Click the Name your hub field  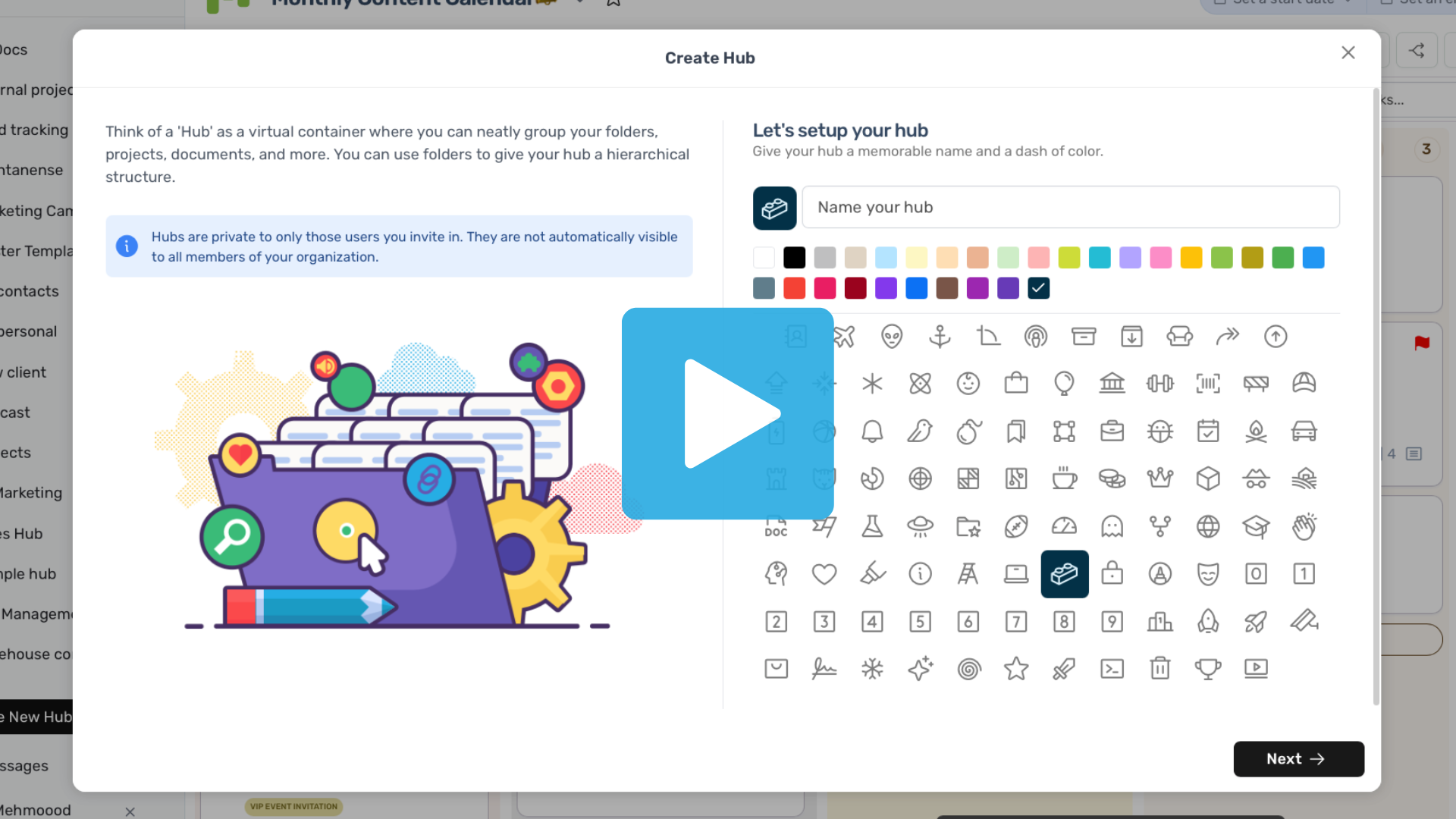pyautogui.click(x=1070, y=207)
